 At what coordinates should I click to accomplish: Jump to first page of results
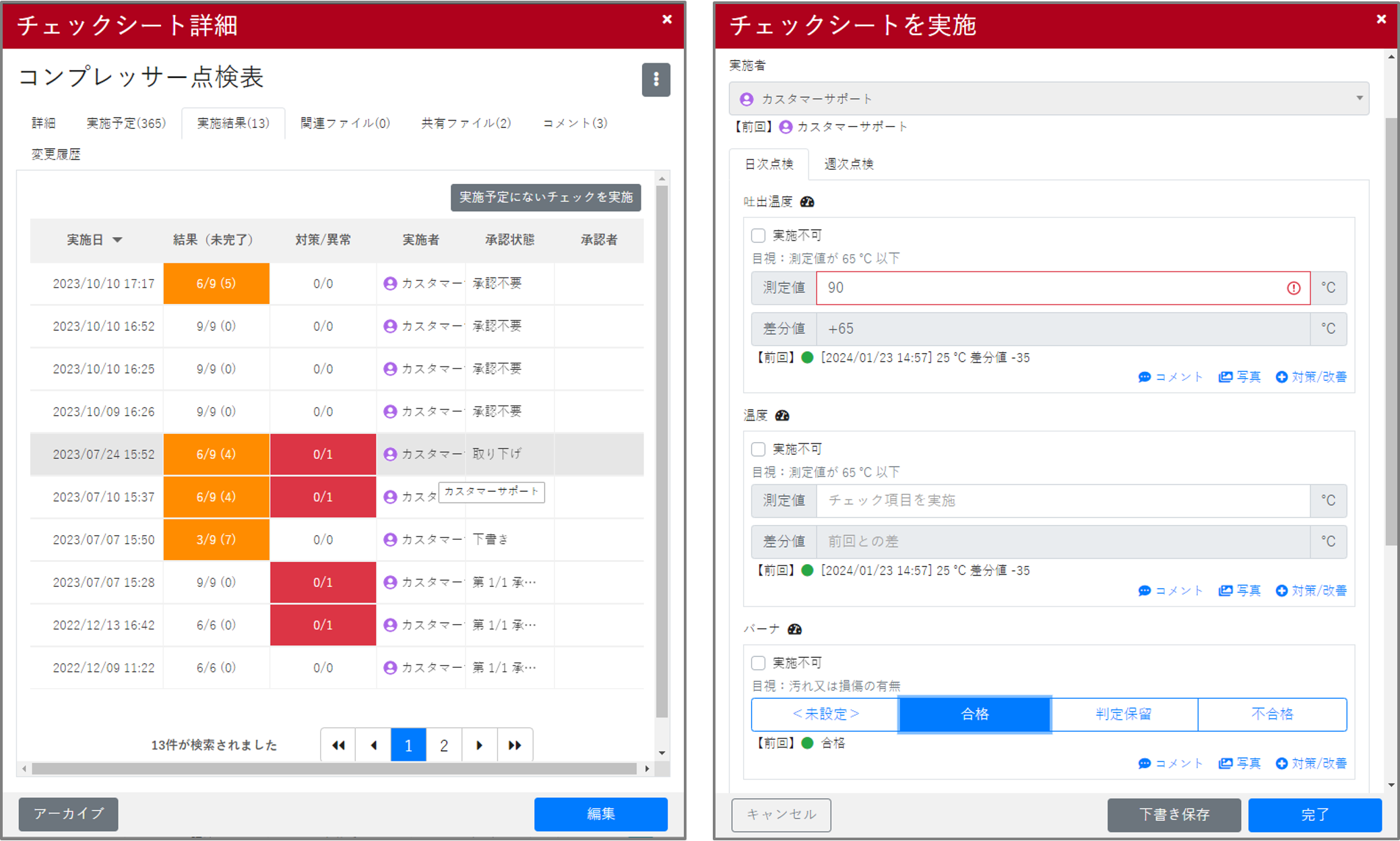(x=338, y=745)
